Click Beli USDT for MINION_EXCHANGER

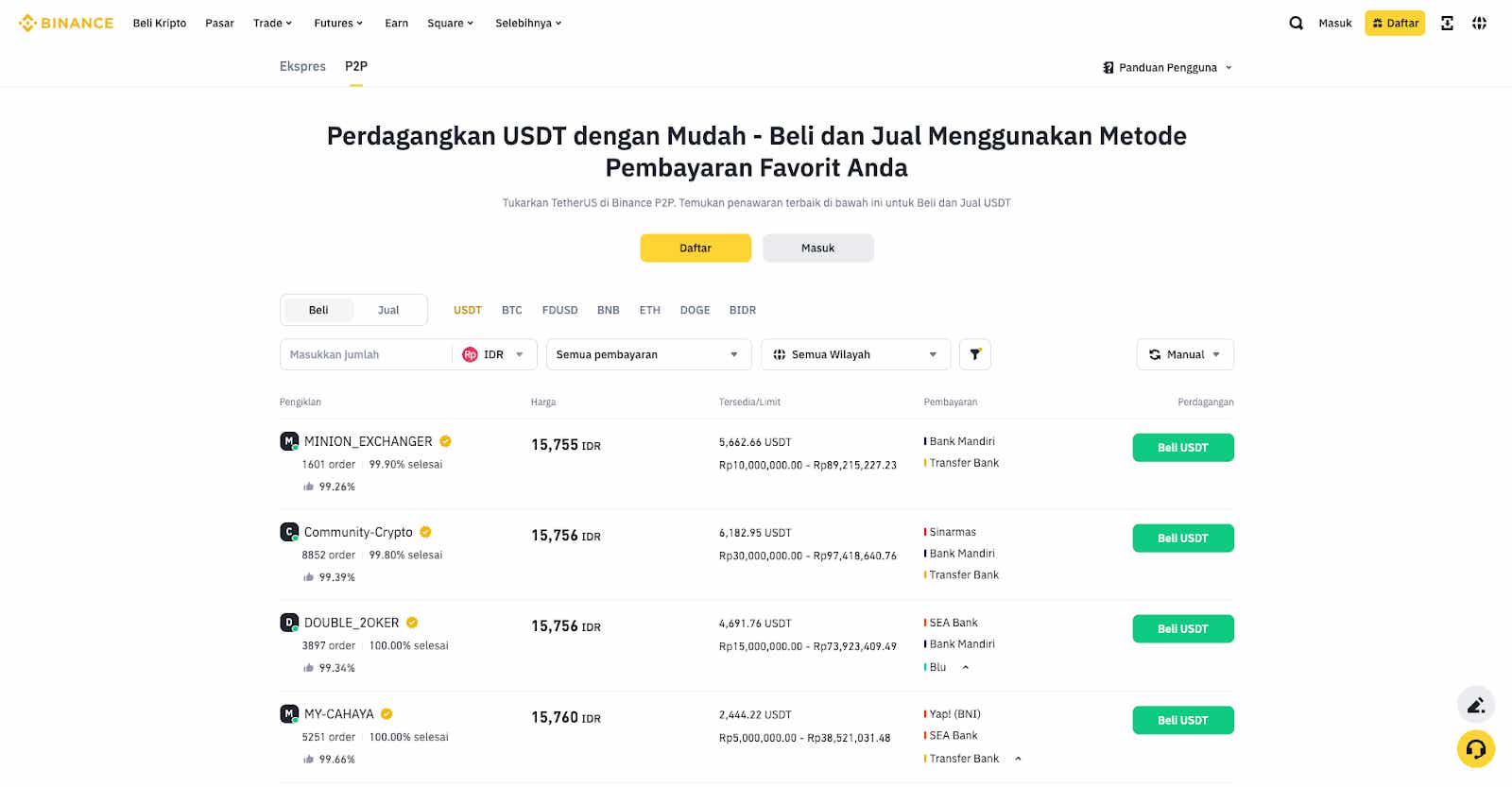tap(1183, 448)
